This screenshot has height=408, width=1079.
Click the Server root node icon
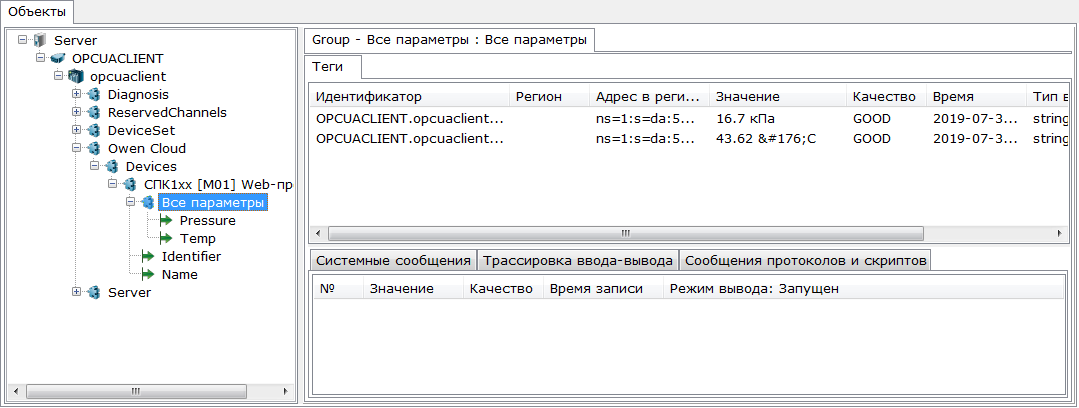coord(40,40)
